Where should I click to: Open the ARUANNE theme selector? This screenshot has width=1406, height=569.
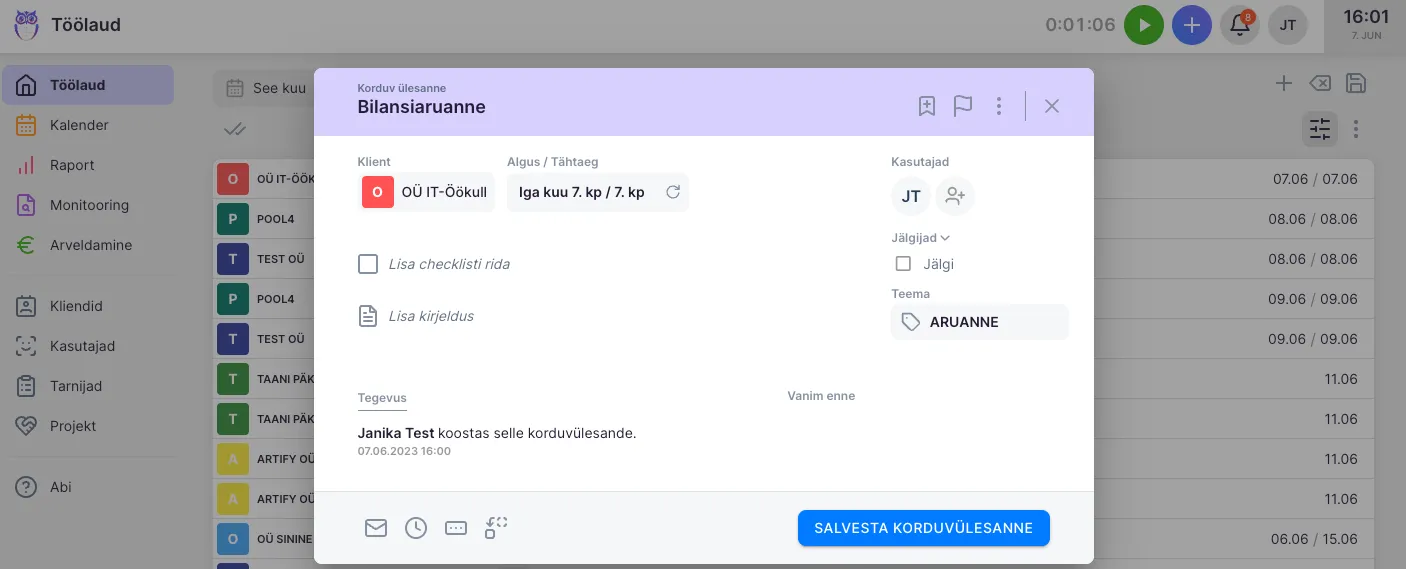click(x=979, y=322)
